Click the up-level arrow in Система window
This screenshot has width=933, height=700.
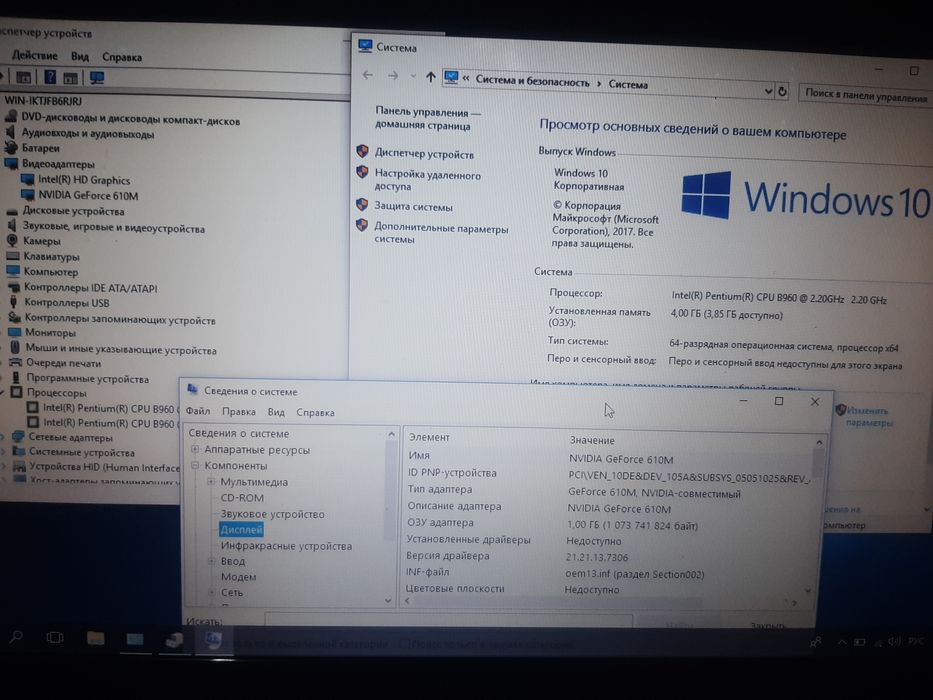431,77
